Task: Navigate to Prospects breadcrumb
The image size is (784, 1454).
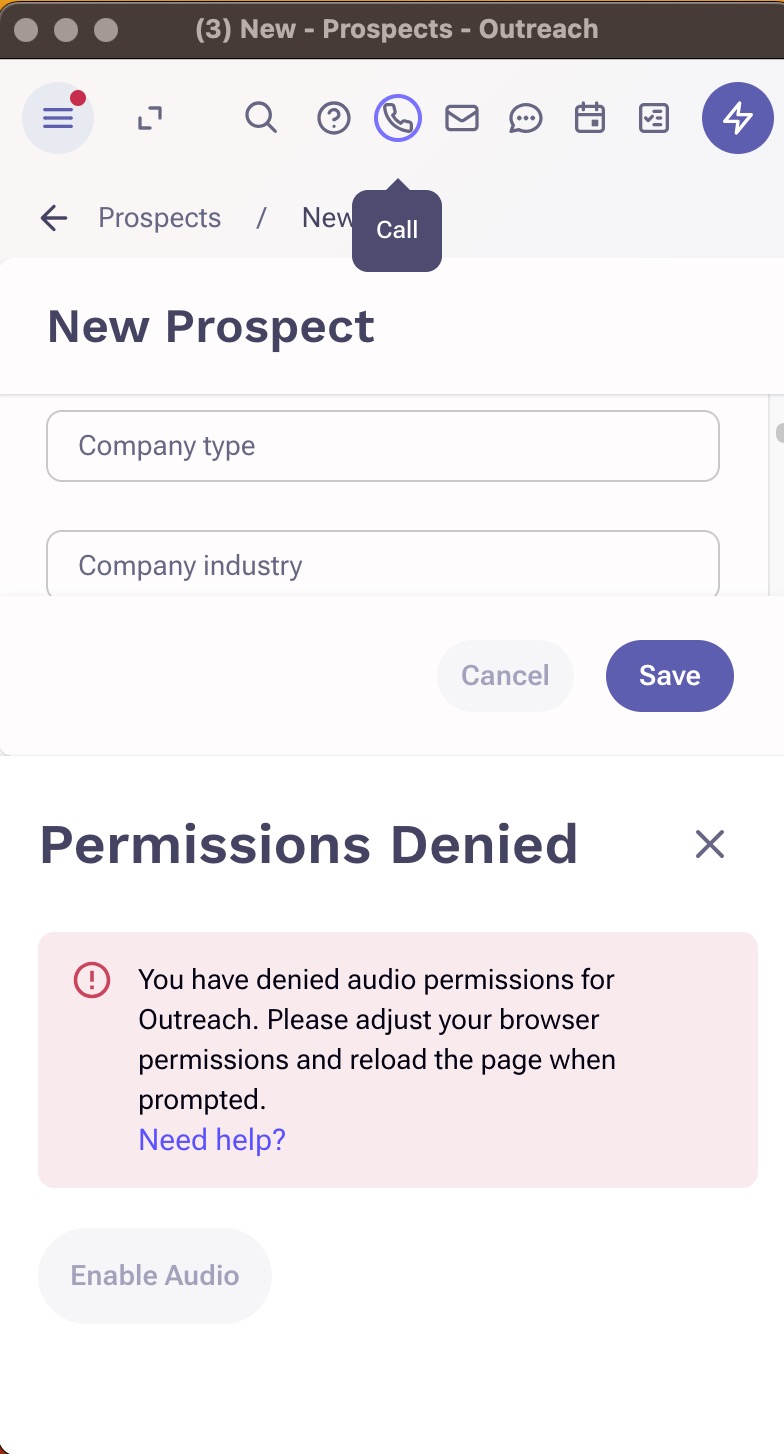Action: pos(160,218)
